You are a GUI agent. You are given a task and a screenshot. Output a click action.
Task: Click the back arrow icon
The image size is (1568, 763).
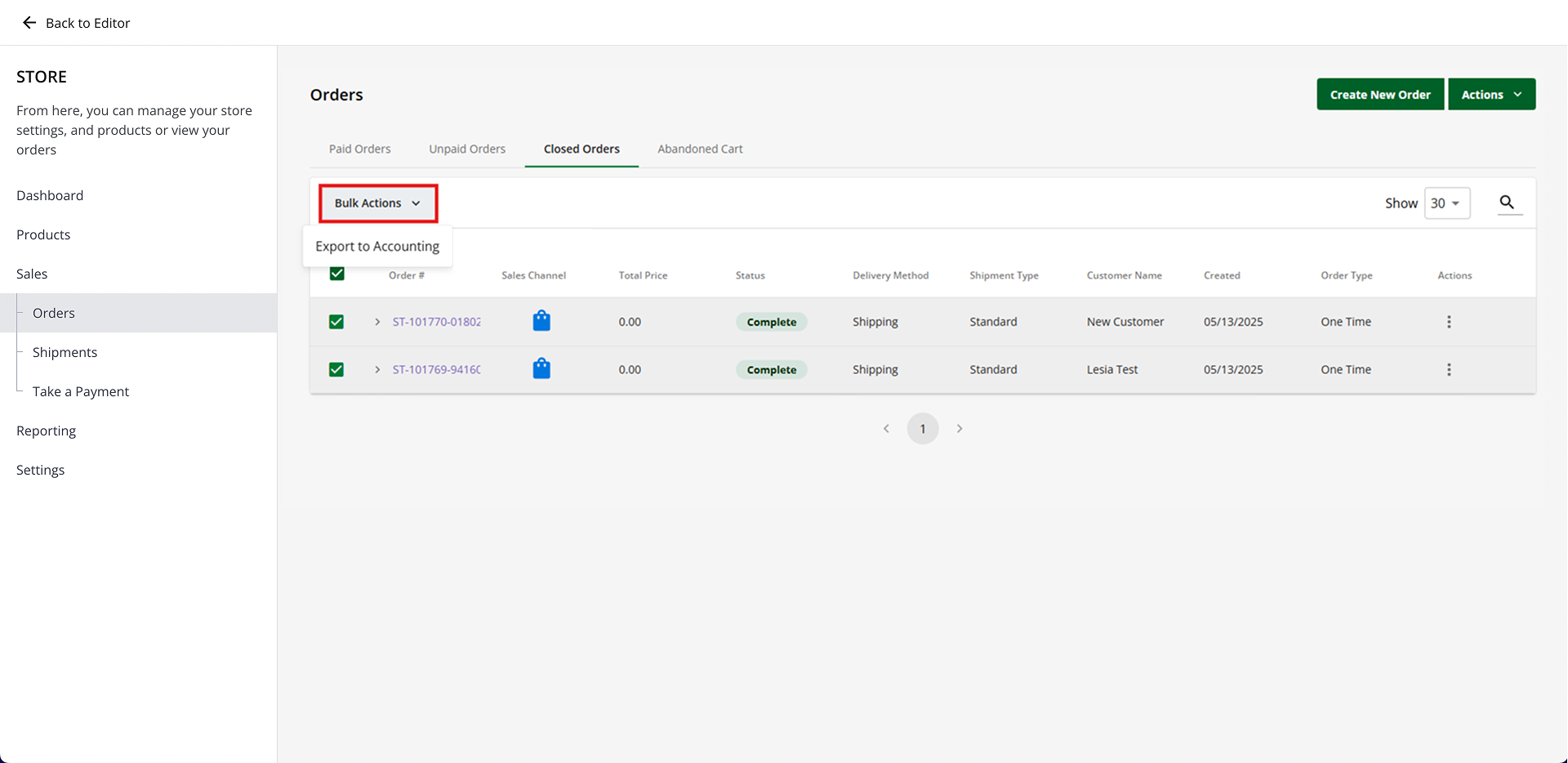click(x=29, y=23)
